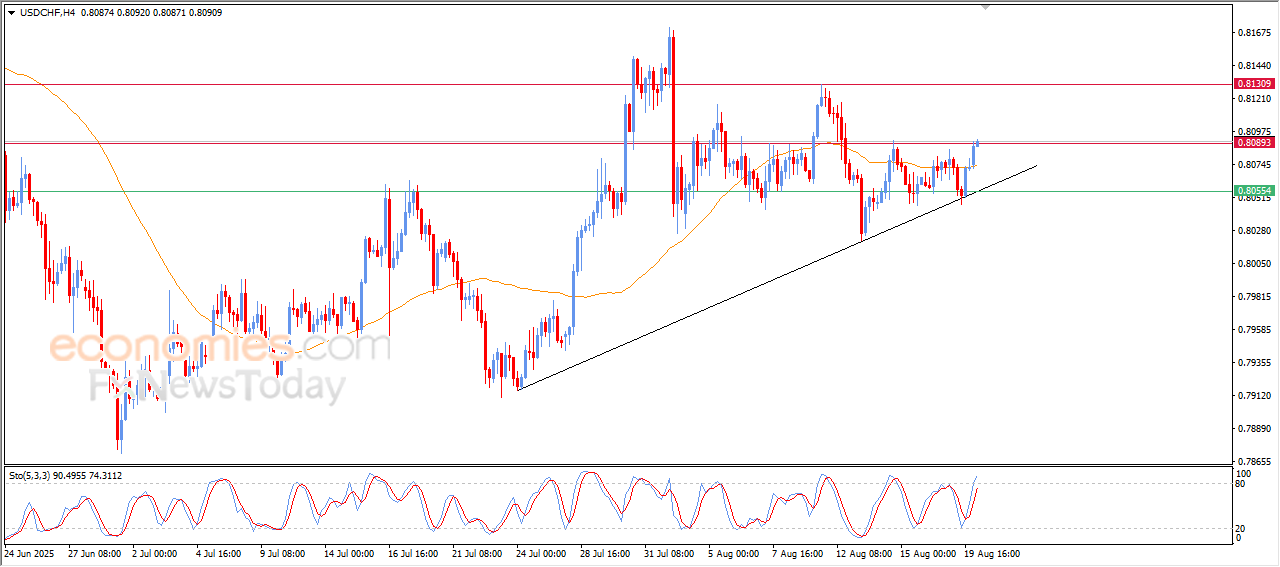This screenshot has width=1280, height=567.
Task: Select the green 0.80554 price tag
Action: point(1254,191)
